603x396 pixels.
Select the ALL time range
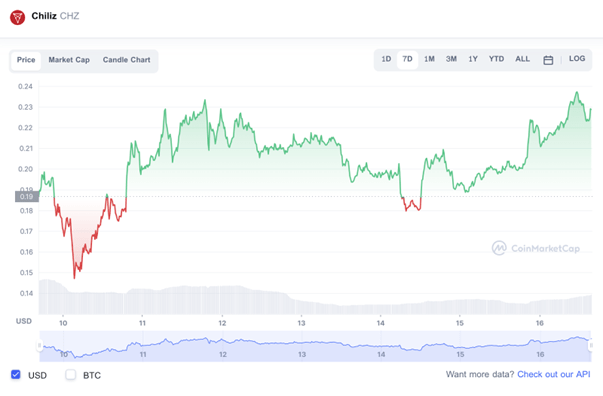tap(522, 59)
